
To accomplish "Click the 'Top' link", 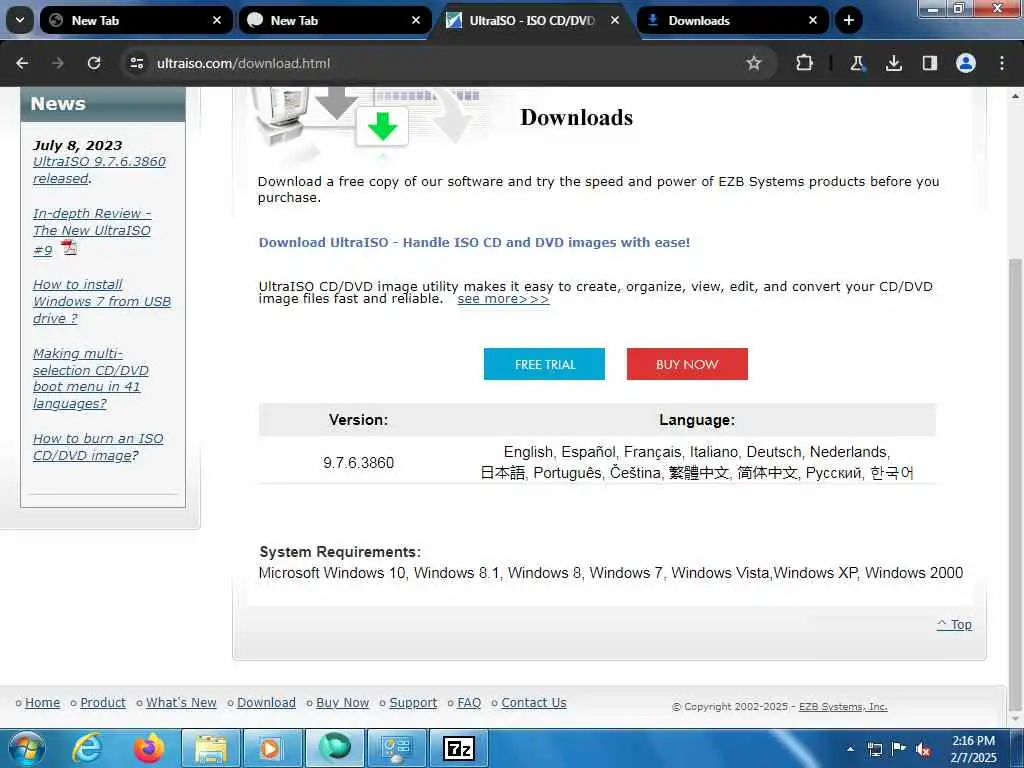I will [954, 624].
